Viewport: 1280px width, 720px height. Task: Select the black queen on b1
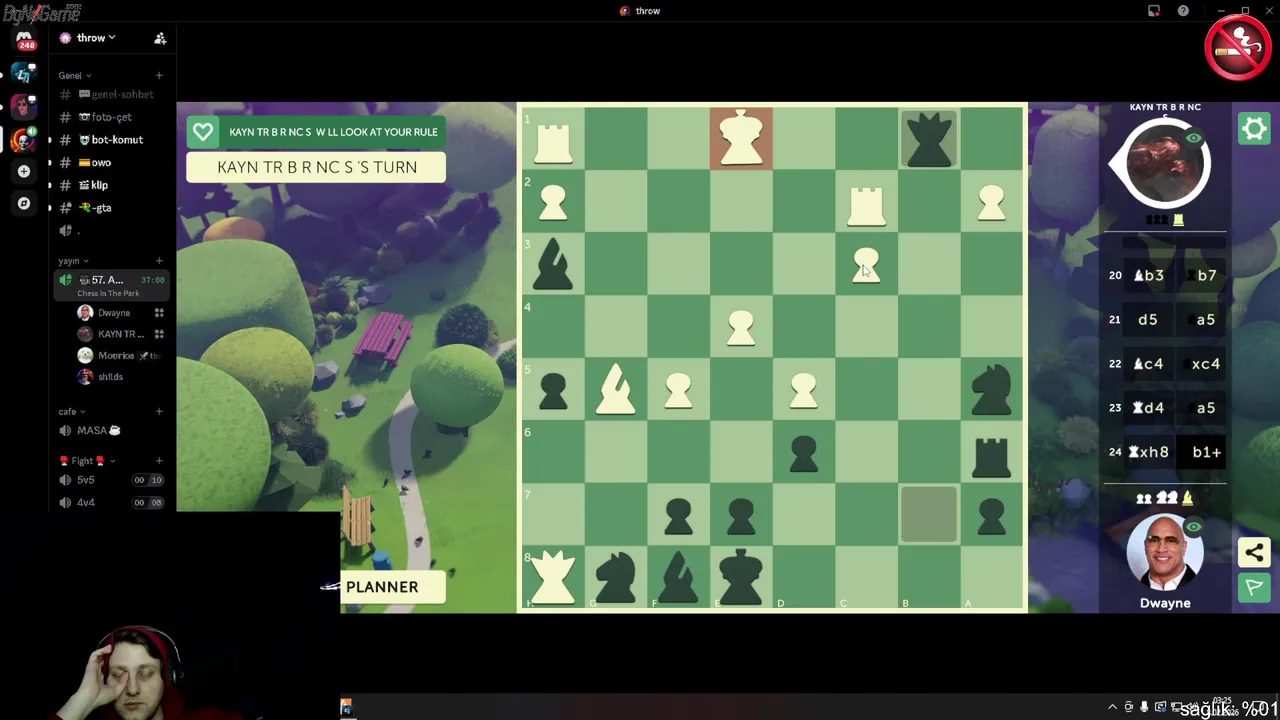(929, 138)
